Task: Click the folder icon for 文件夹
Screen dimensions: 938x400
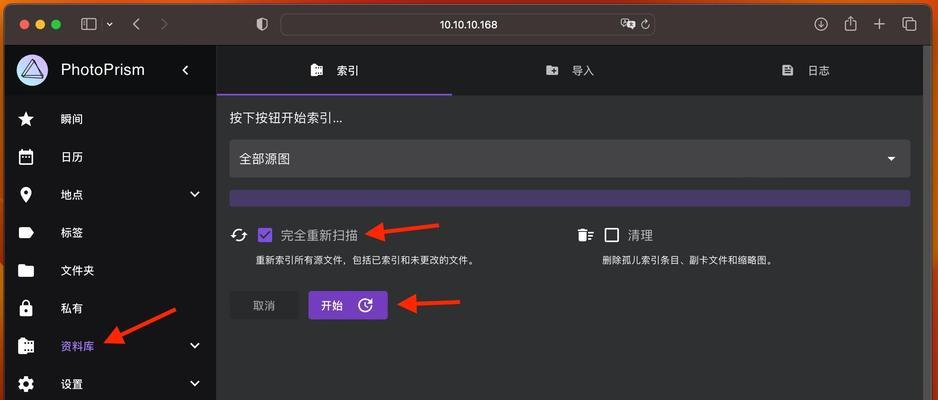Action: (x=26, y=270)
